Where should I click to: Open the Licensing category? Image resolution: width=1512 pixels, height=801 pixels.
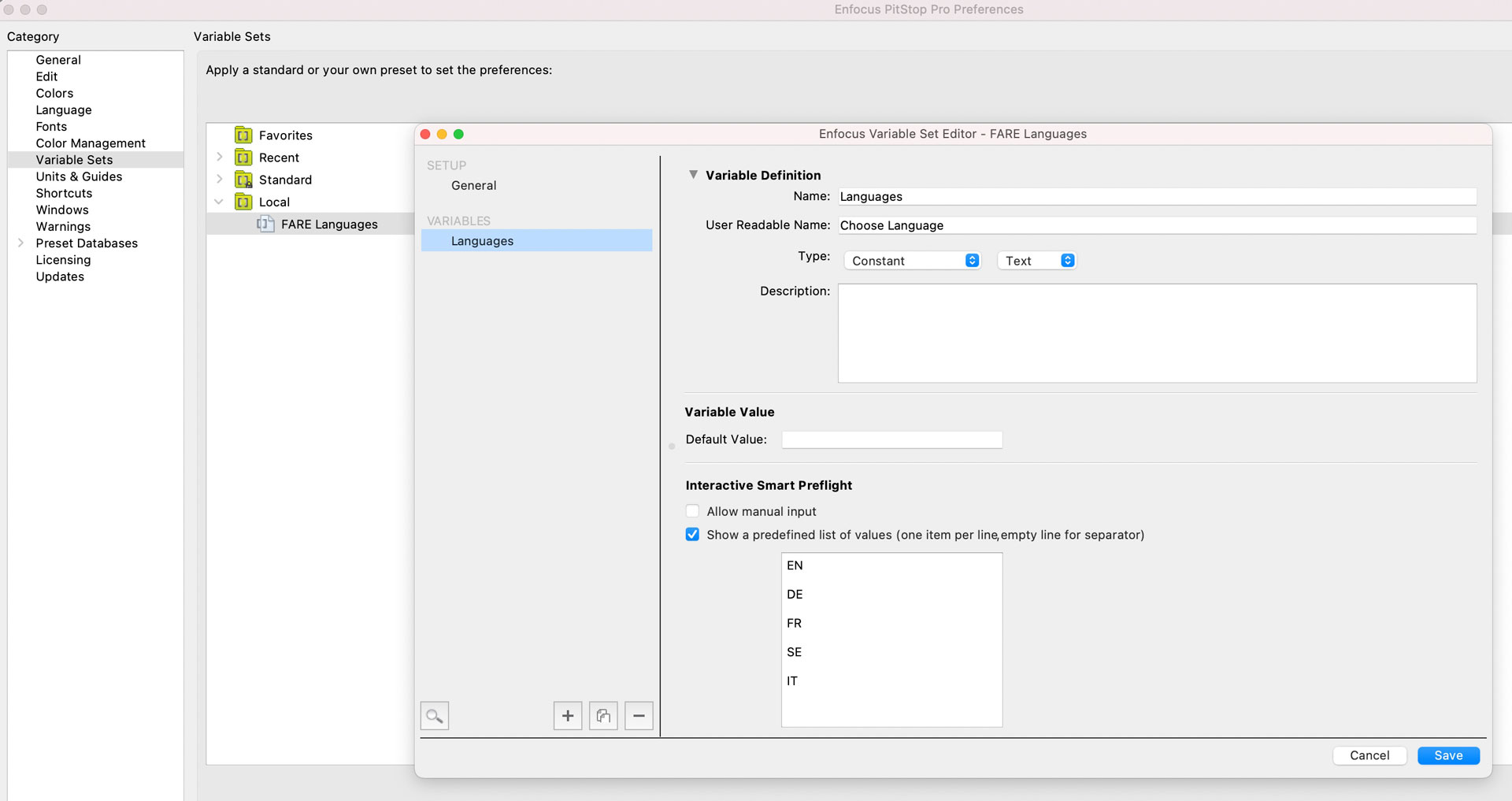(63, 260)
